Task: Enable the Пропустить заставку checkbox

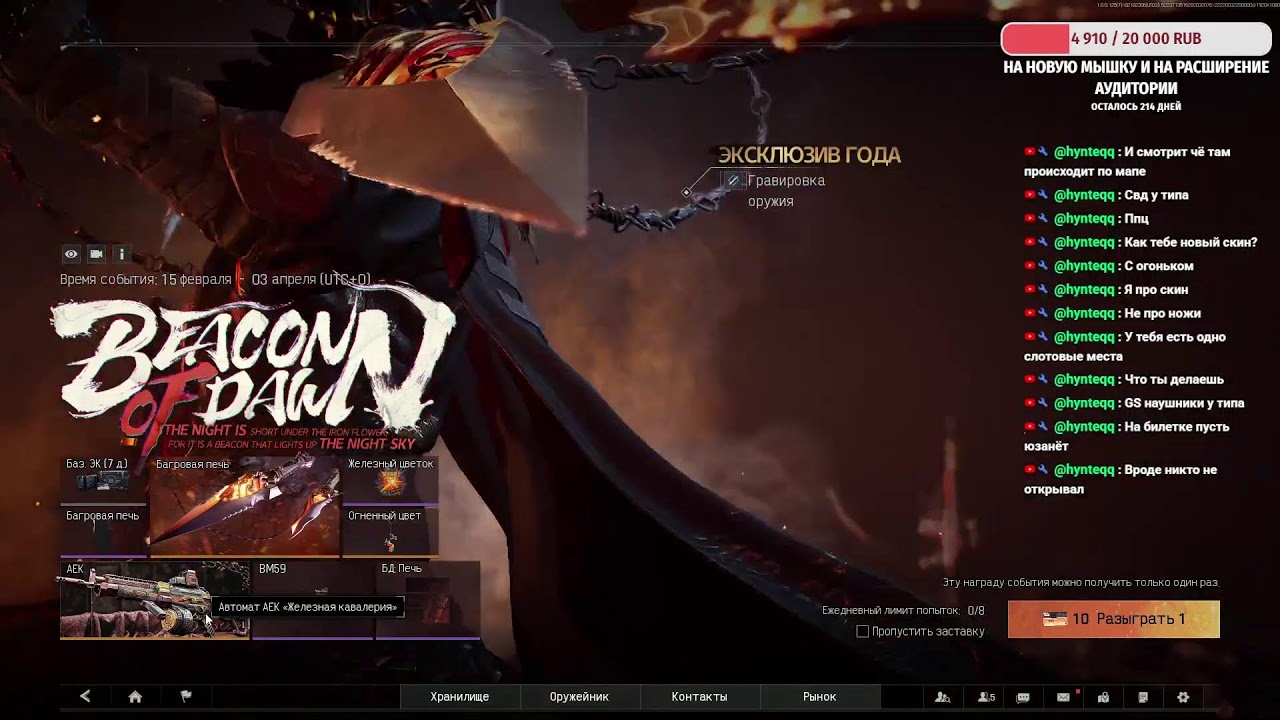Action: [862, 631]
